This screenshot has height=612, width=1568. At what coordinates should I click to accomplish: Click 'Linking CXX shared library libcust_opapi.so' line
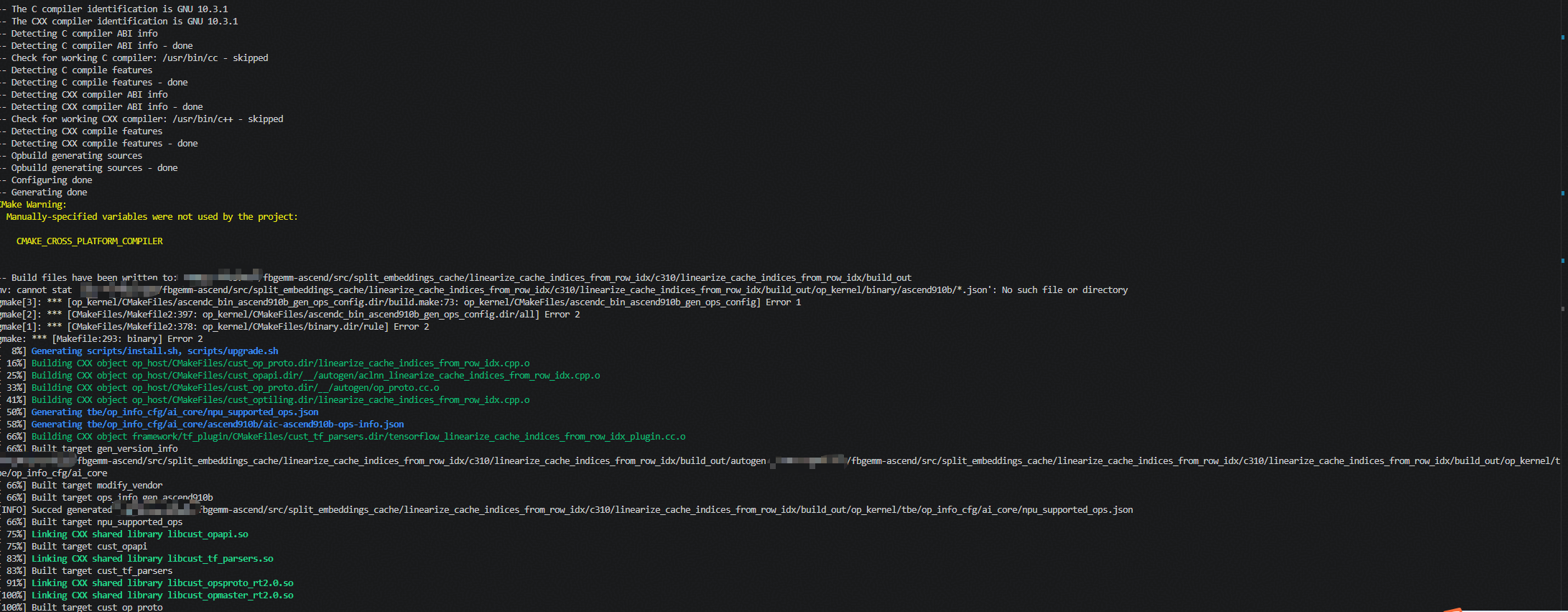click(124, 534)
